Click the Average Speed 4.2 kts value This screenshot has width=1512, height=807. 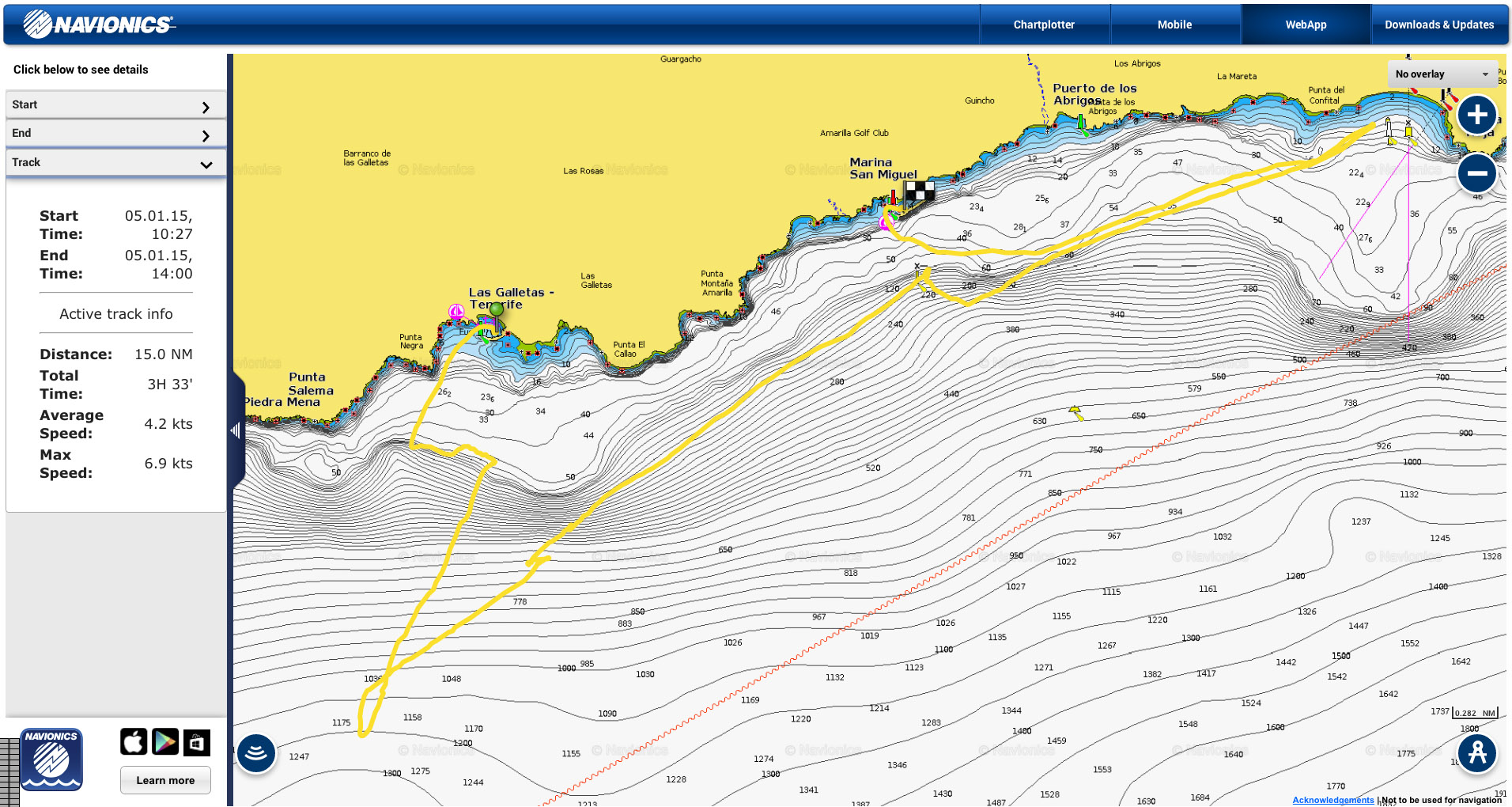point(168,424)
